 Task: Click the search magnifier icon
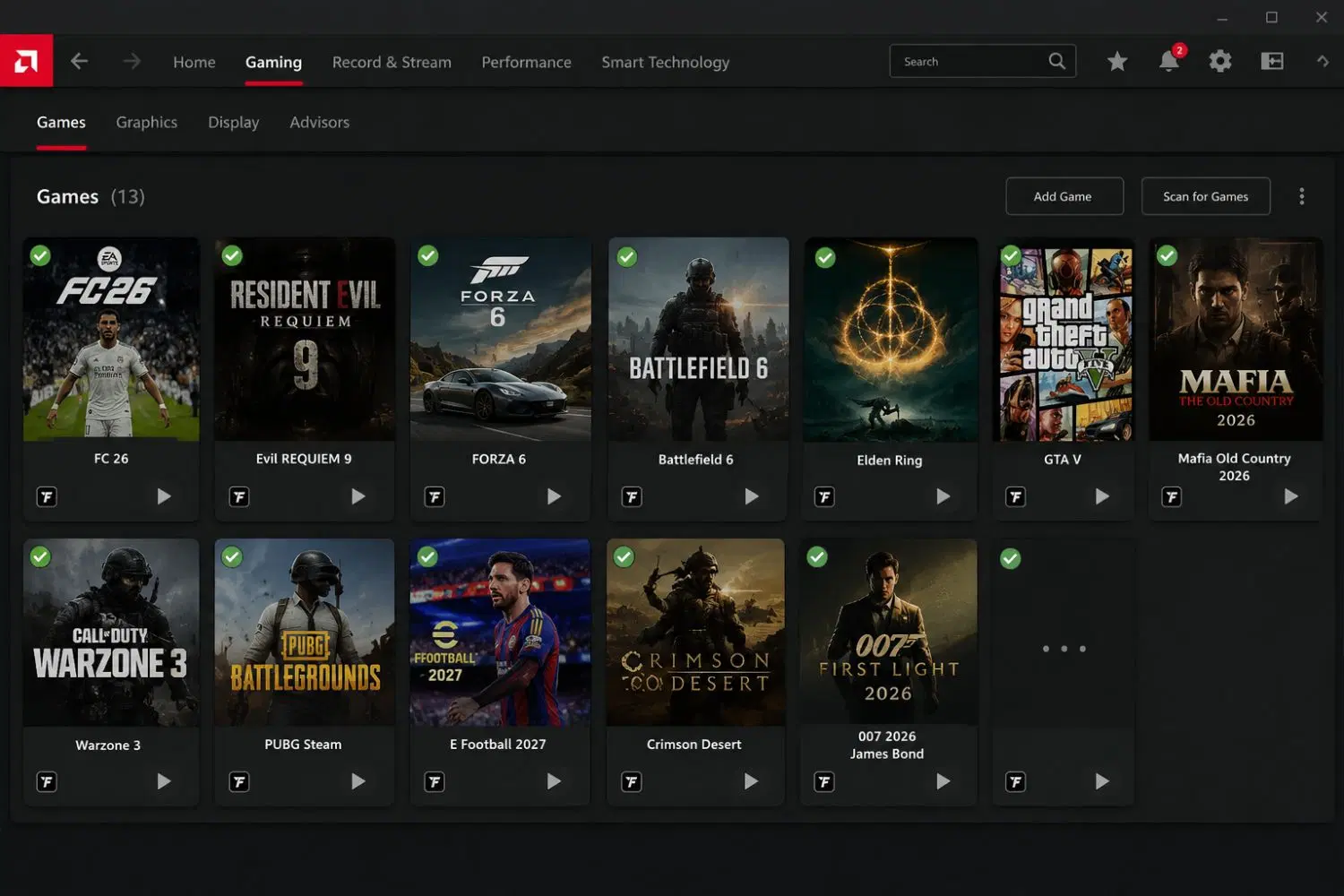[x=1057, y=61]
